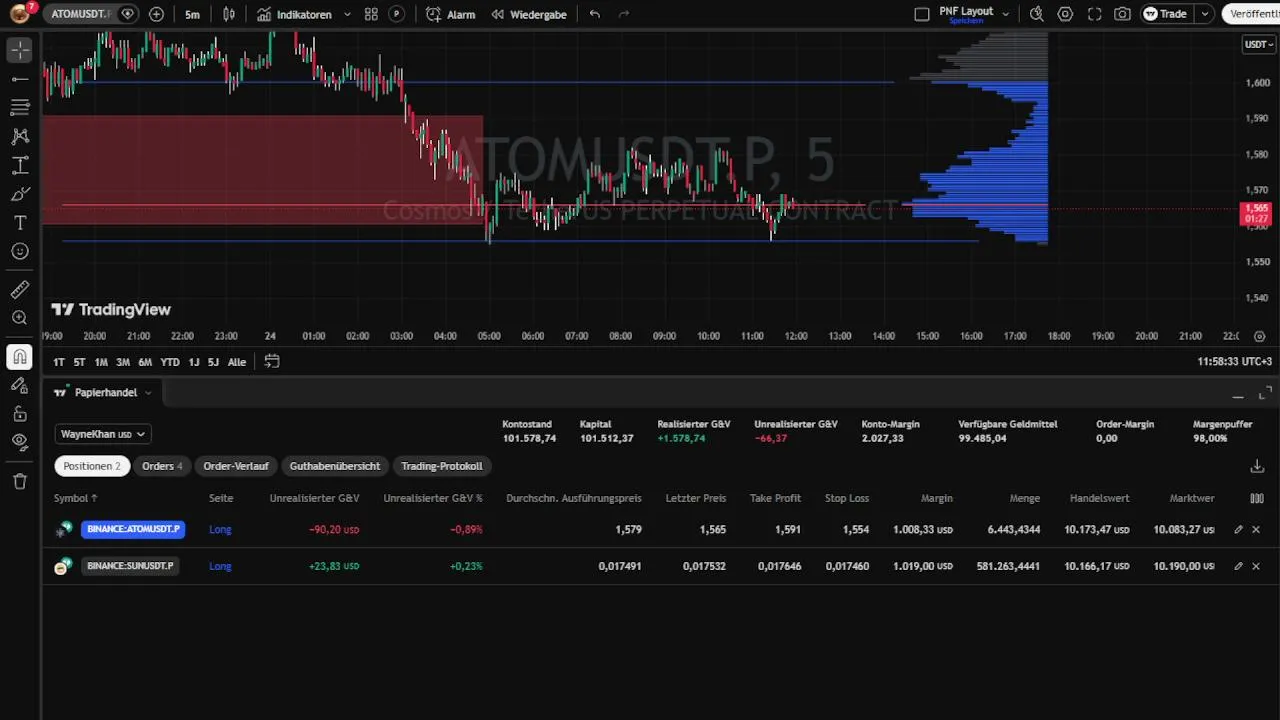This screenshot has width=1280, height=720.
Task: Select the brush drawing tool
Action: point(20,194)
